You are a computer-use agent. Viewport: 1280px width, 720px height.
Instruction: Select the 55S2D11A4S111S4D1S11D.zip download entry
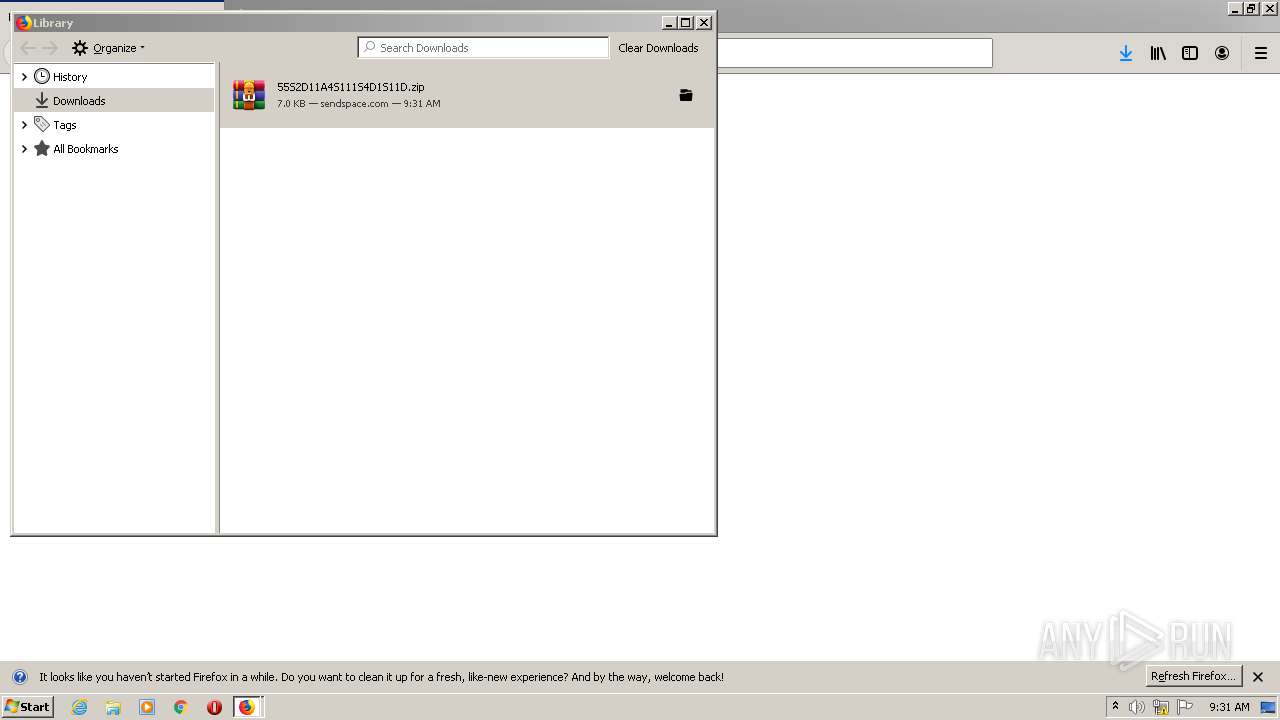[x=467, y=95]
